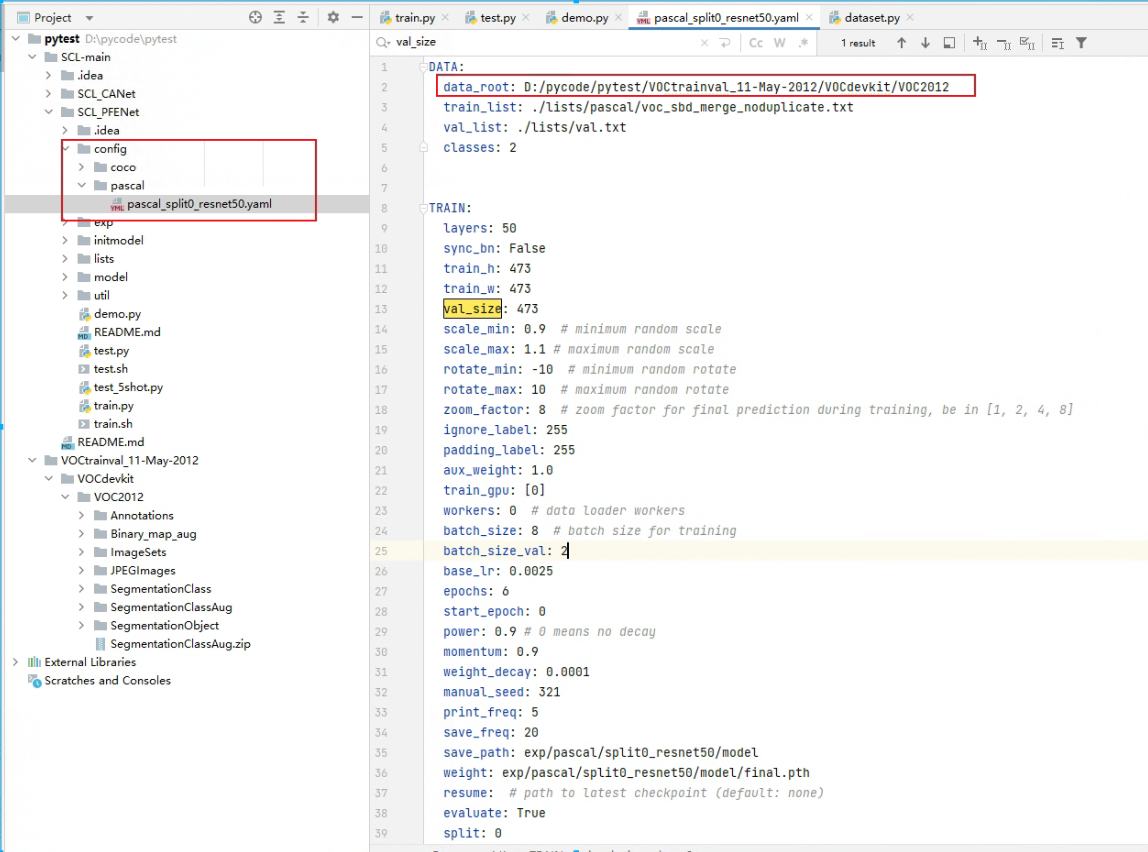
Task: Open test_5shot.py in project tree
Action: tap(128, 387)
